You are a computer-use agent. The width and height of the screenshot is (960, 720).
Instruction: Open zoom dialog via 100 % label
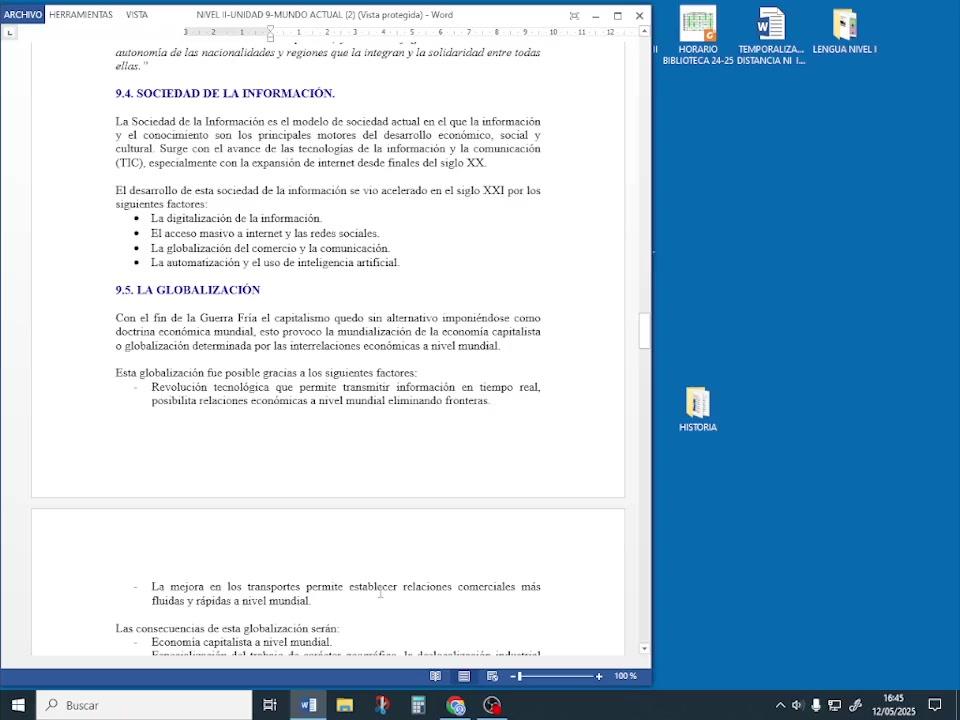click(x=625, y=676)
